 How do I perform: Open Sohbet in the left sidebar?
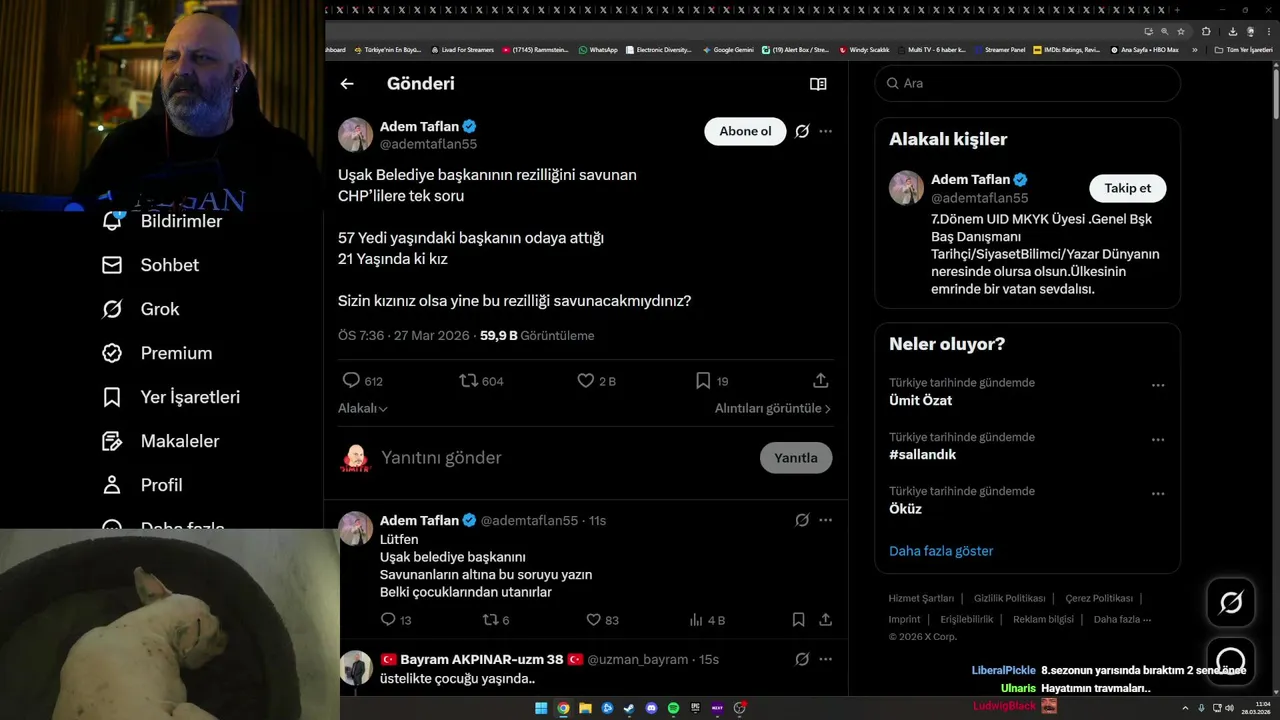click(x=150, y=265)
